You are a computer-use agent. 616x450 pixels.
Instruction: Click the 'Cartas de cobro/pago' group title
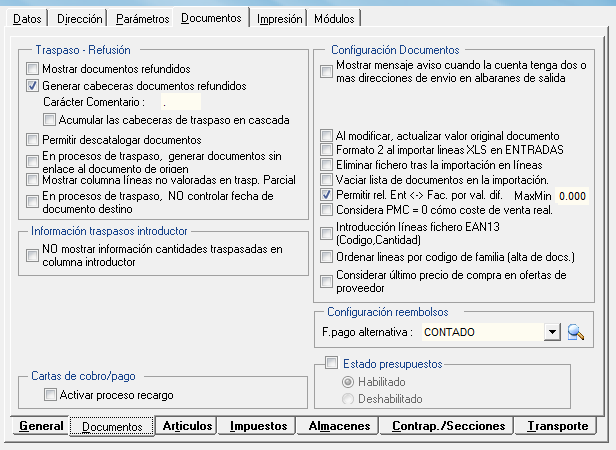83,376
